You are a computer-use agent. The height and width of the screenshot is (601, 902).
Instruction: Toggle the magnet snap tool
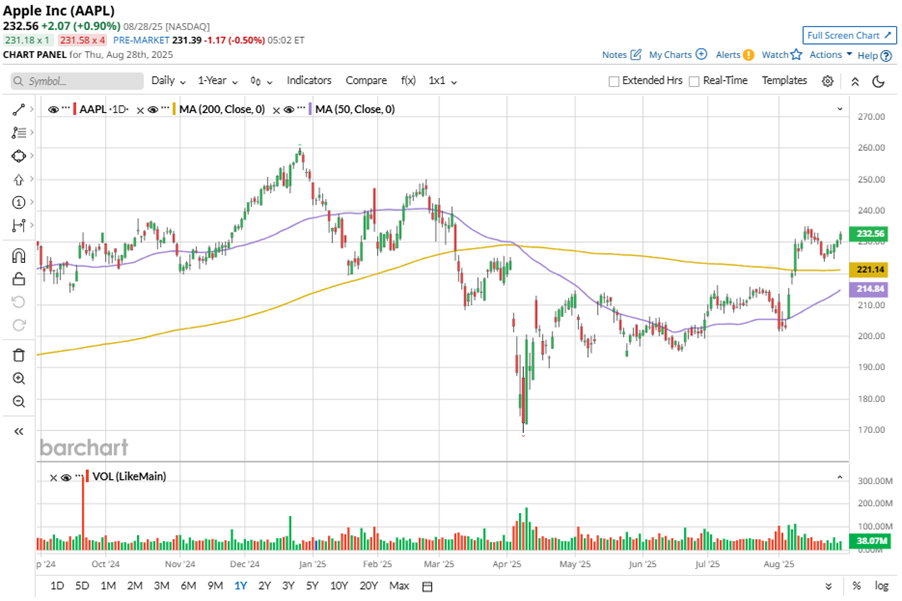(18, 255)
